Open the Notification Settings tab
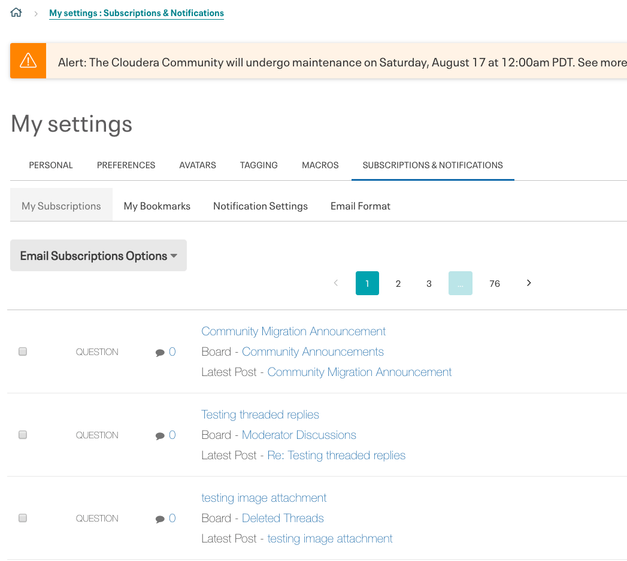Image resolution: width=627 pixels, height=561 pixels. pyautogui.click(x=260, y=206)
